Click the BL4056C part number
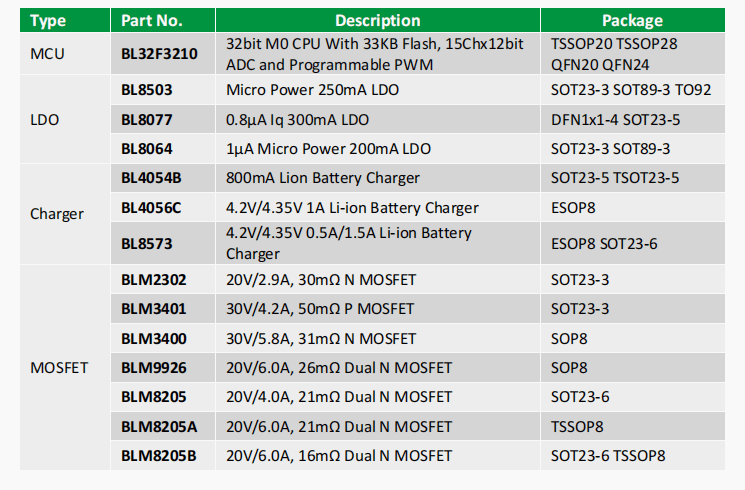Viewport: 745px width, 490px height. tap(152, 208)
